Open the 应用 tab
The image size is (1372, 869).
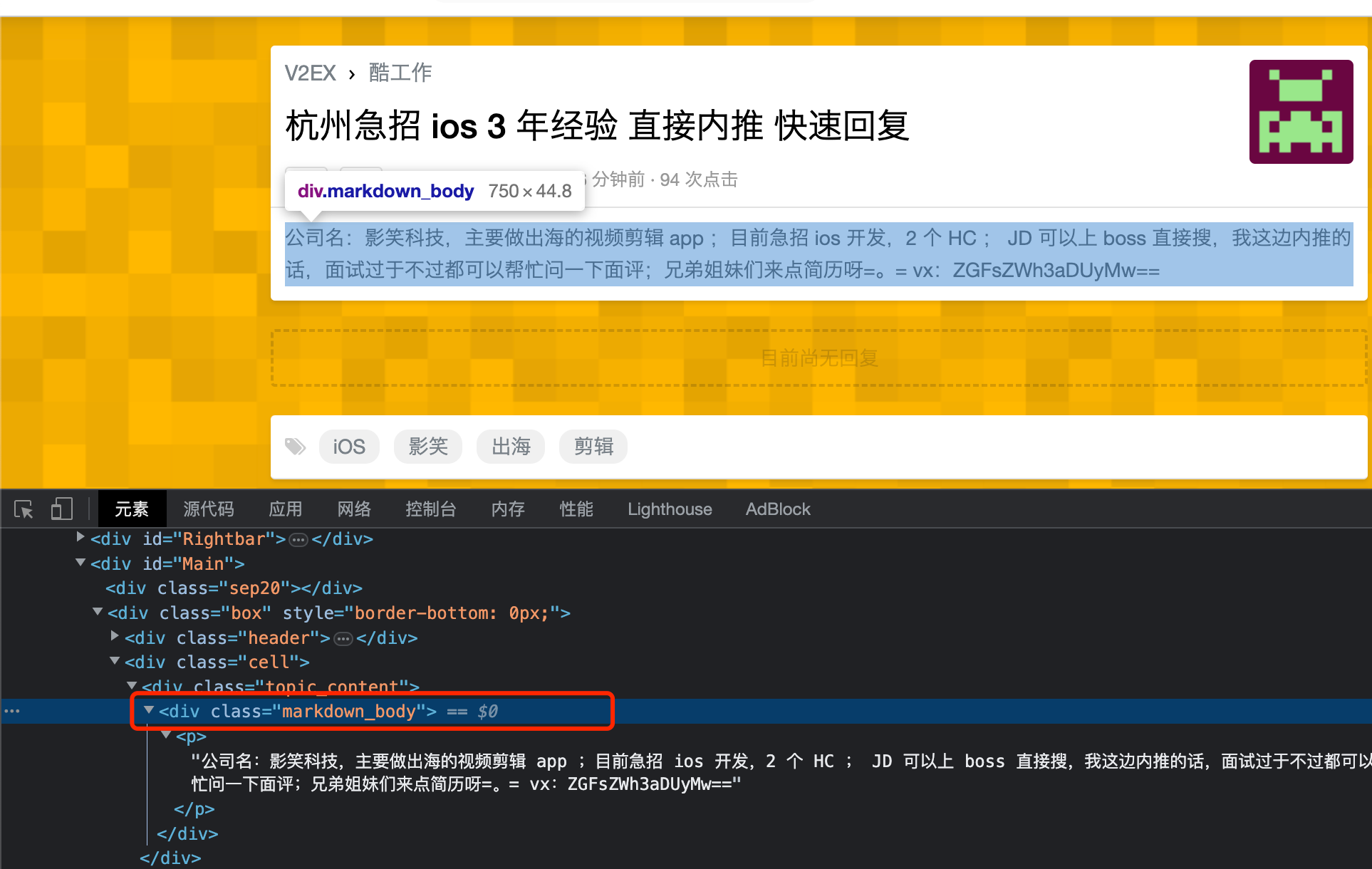click(286, 509)
